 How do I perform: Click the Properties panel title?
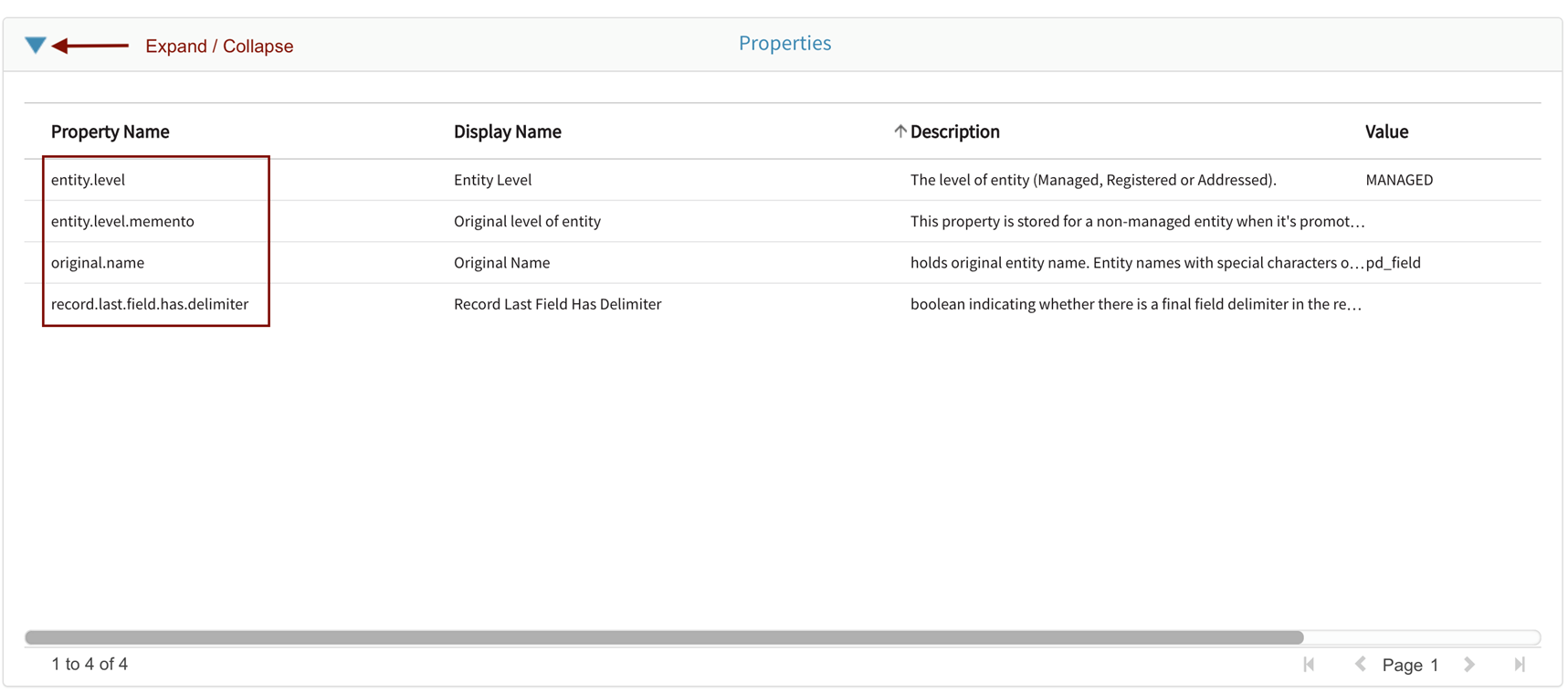tap(784, 43)
